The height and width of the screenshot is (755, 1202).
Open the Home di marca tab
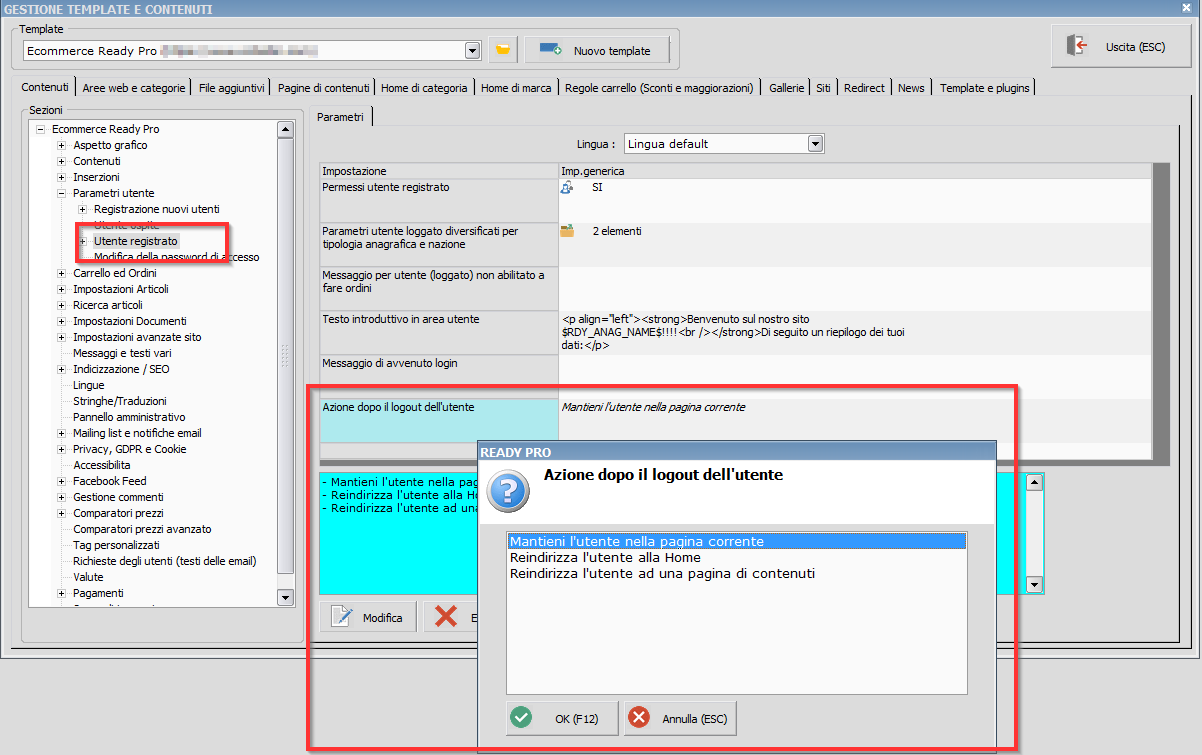pyautogui.click(x=516, y=88)
